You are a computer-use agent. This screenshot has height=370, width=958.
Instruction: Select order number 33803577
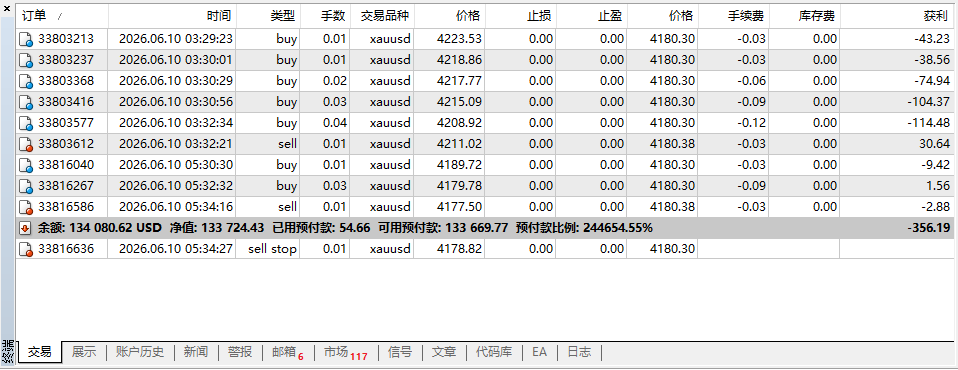pyautogui.click(x=66, y=123)
